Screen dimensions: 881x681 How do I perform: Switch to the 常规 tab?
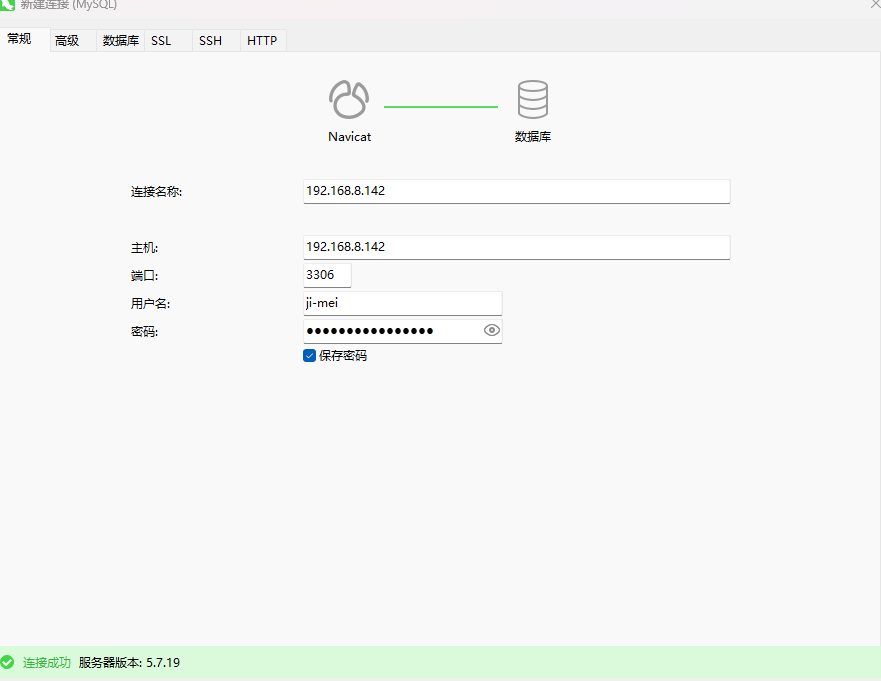[x=25, y=39]
